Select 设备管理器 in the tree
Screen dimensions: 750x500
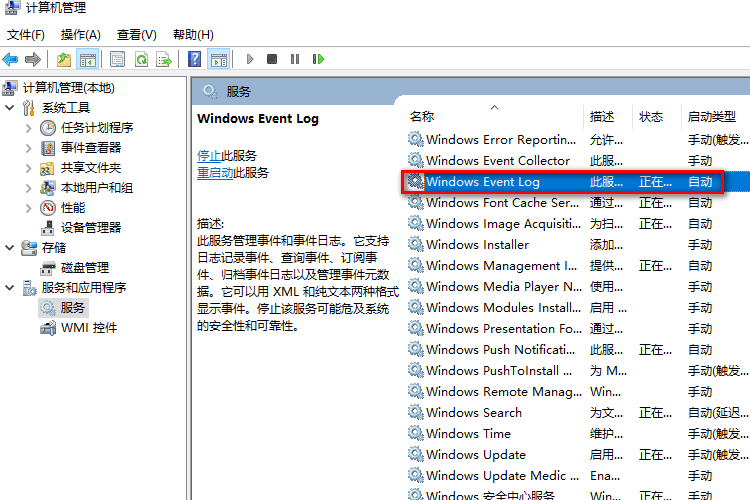pyautogui.click(x=91, y=228)
